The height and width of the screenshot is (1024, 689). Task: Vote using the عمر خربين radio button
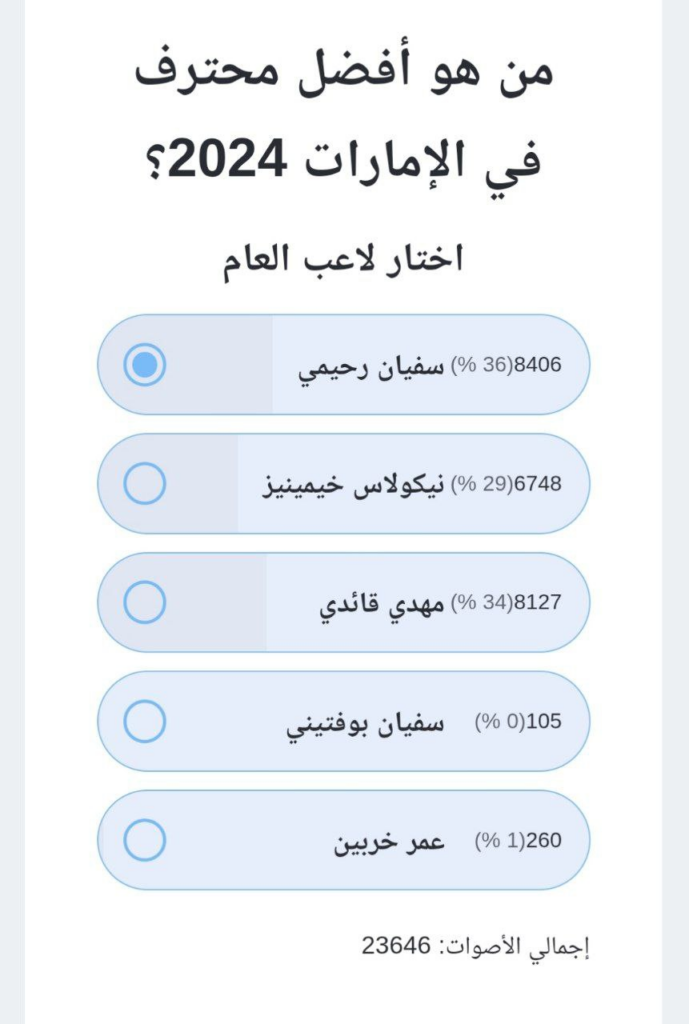click(x=145, y=841)
